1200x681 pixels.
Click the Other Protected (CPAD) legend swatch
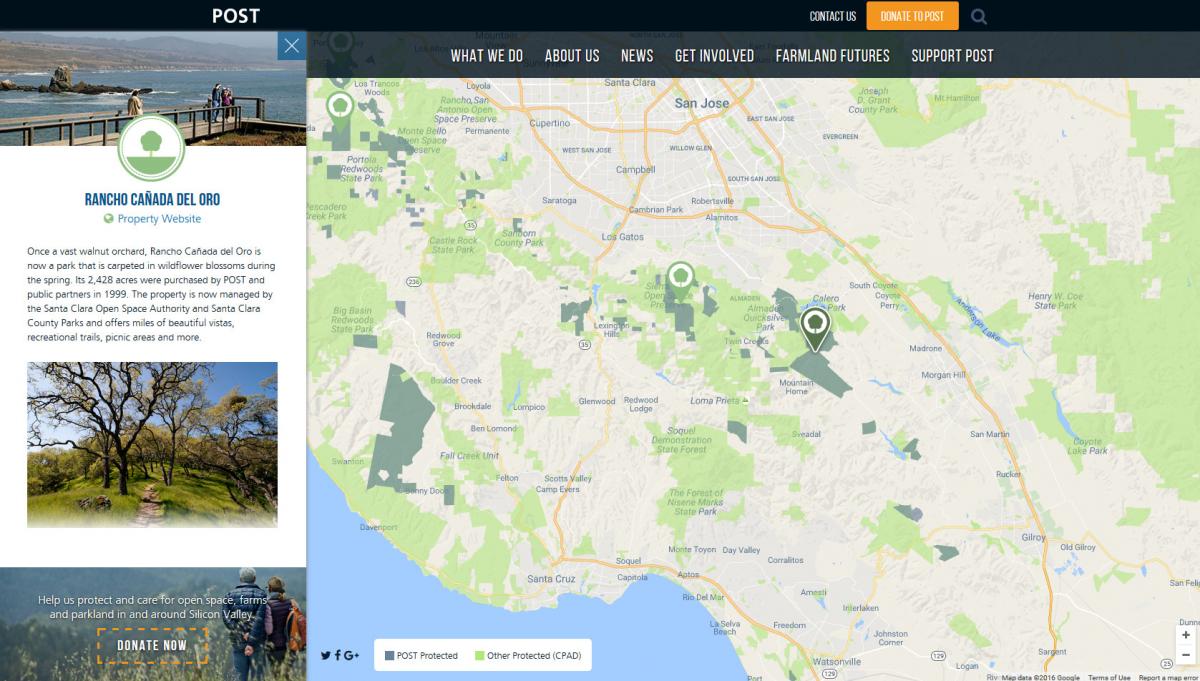[x=480, y=656]
